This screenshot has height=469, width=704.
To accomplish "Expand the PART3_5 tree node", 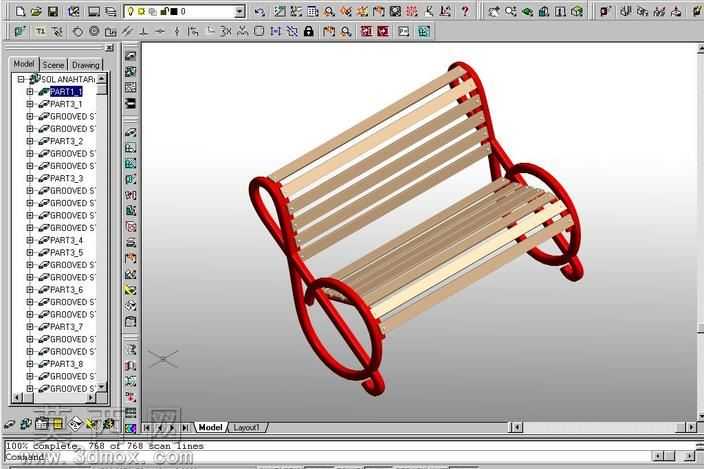I will (30, 253).
